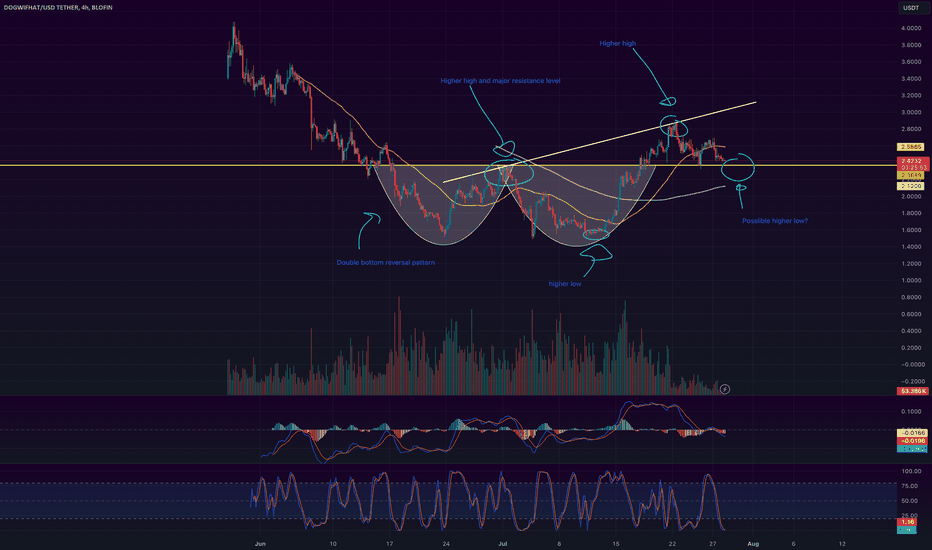Select the 'Higher high and major resistance level' note
Viewport: 932px width, 550px height.
click(500, 81)
